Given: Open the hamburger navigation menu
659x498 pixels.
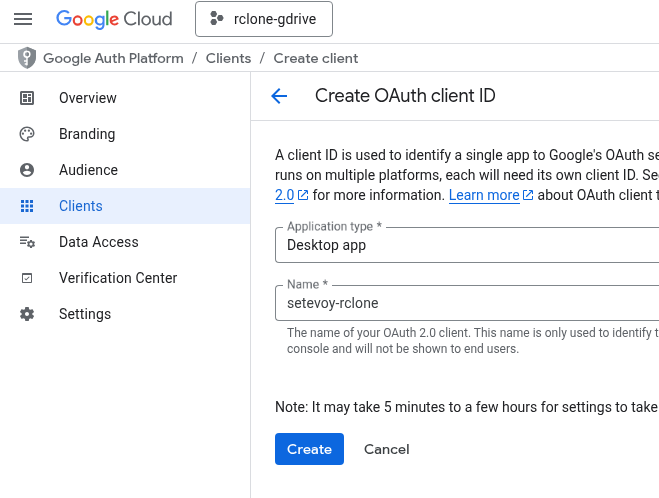Looking at the screenshot, I should coord(23,19).
